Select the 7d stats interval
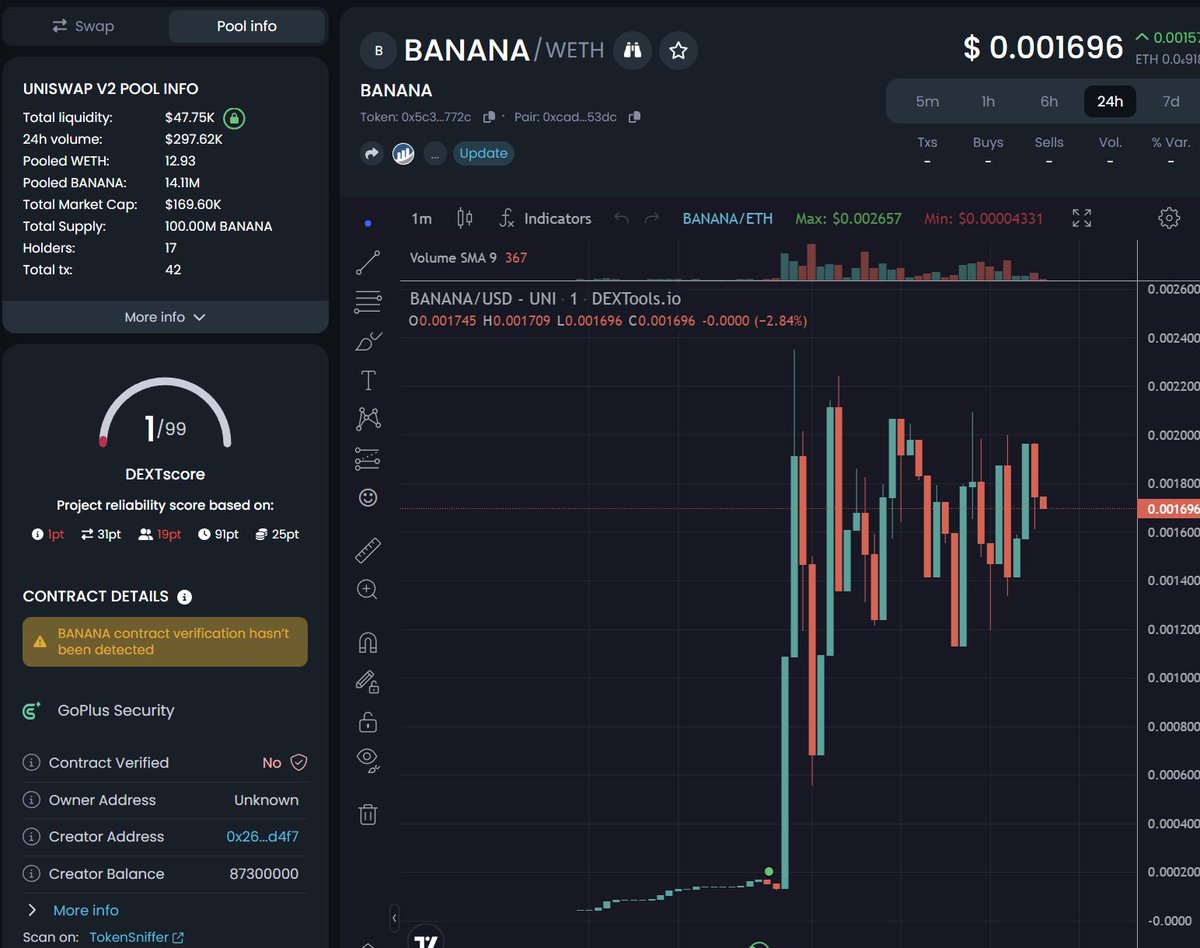Viewport: 1200px width, 948px height. coord(1171,101)
